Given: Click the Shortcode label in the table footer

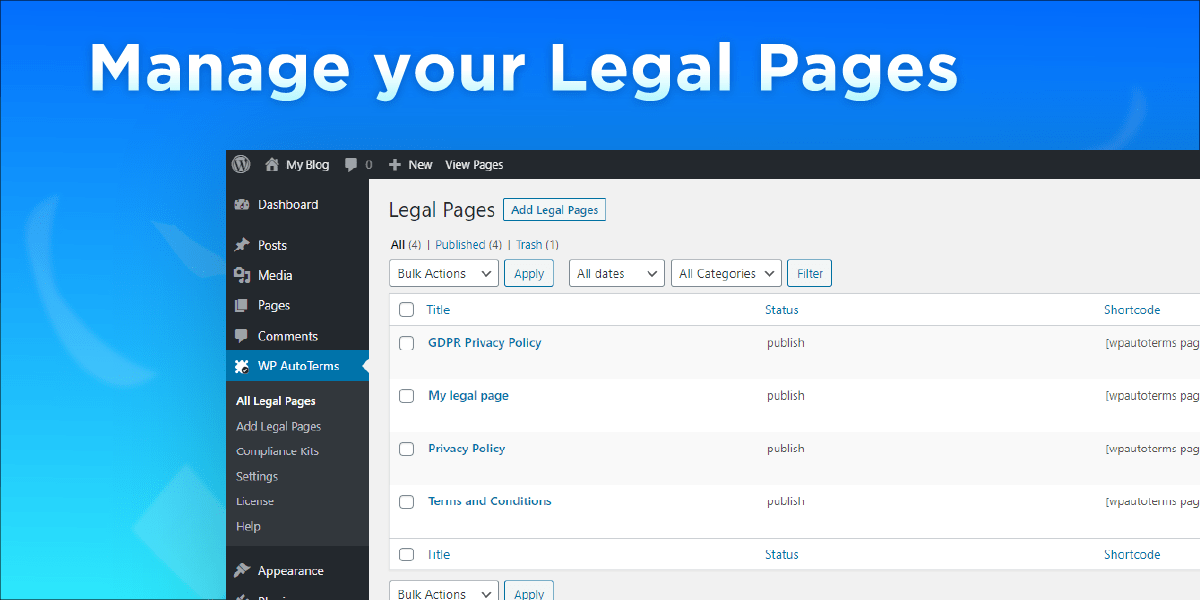Looking at the screenshot, I should (1132, 554).
